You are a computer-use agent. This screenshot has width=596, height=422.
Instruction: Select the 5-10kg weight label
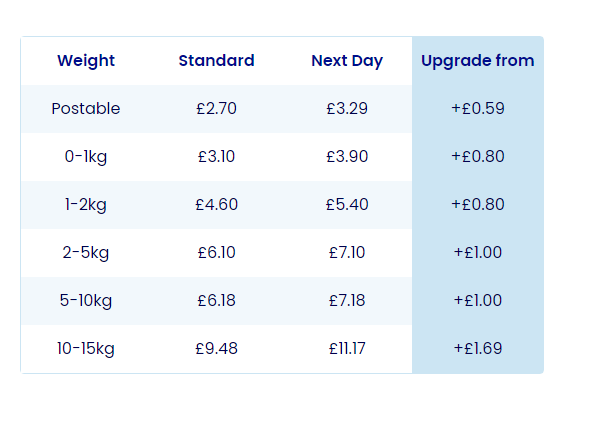point(86,300)
